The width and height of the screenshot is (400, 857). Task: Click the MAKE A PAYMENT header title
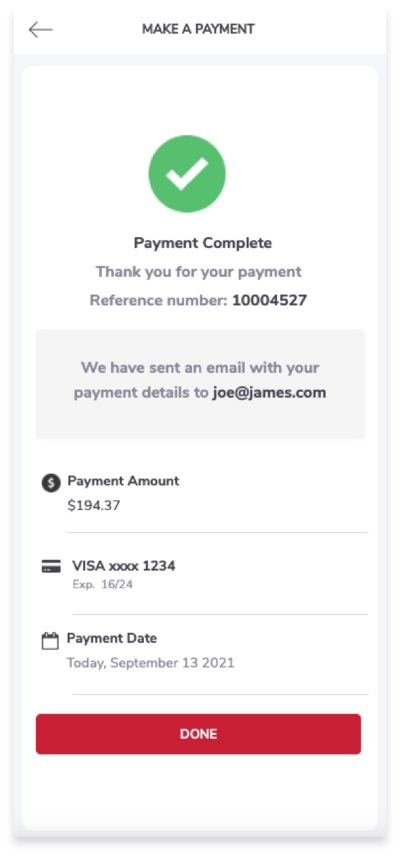[198, 29]
